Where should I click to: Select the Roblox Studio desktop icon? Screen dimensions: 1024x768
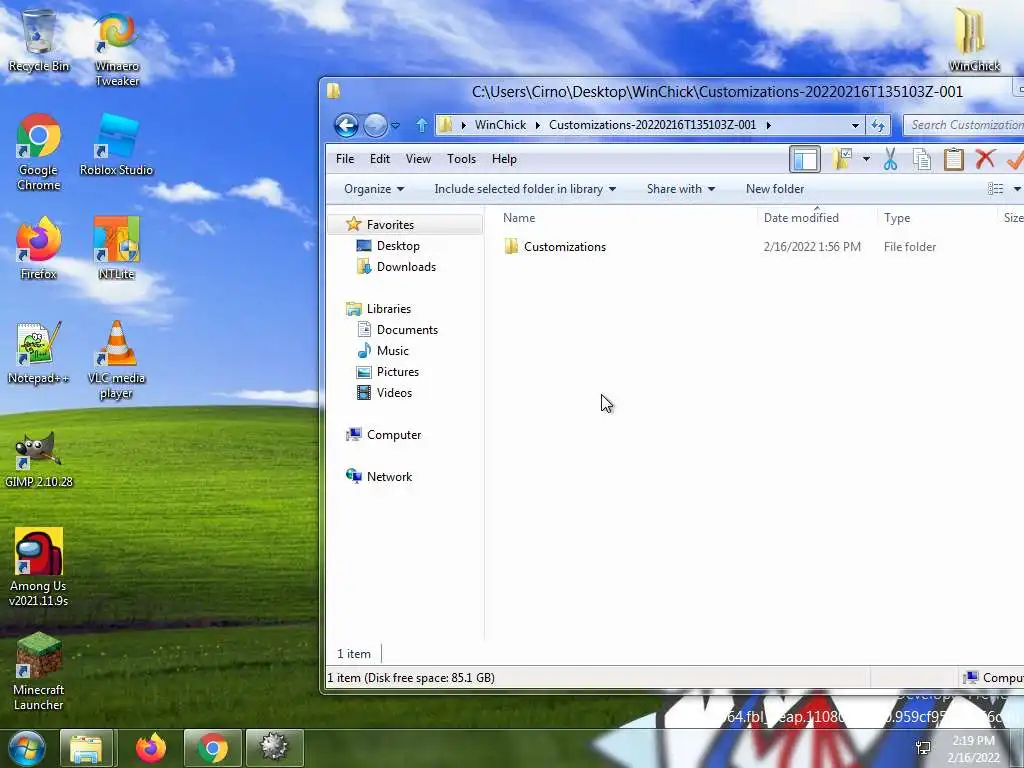click(116, 145)
